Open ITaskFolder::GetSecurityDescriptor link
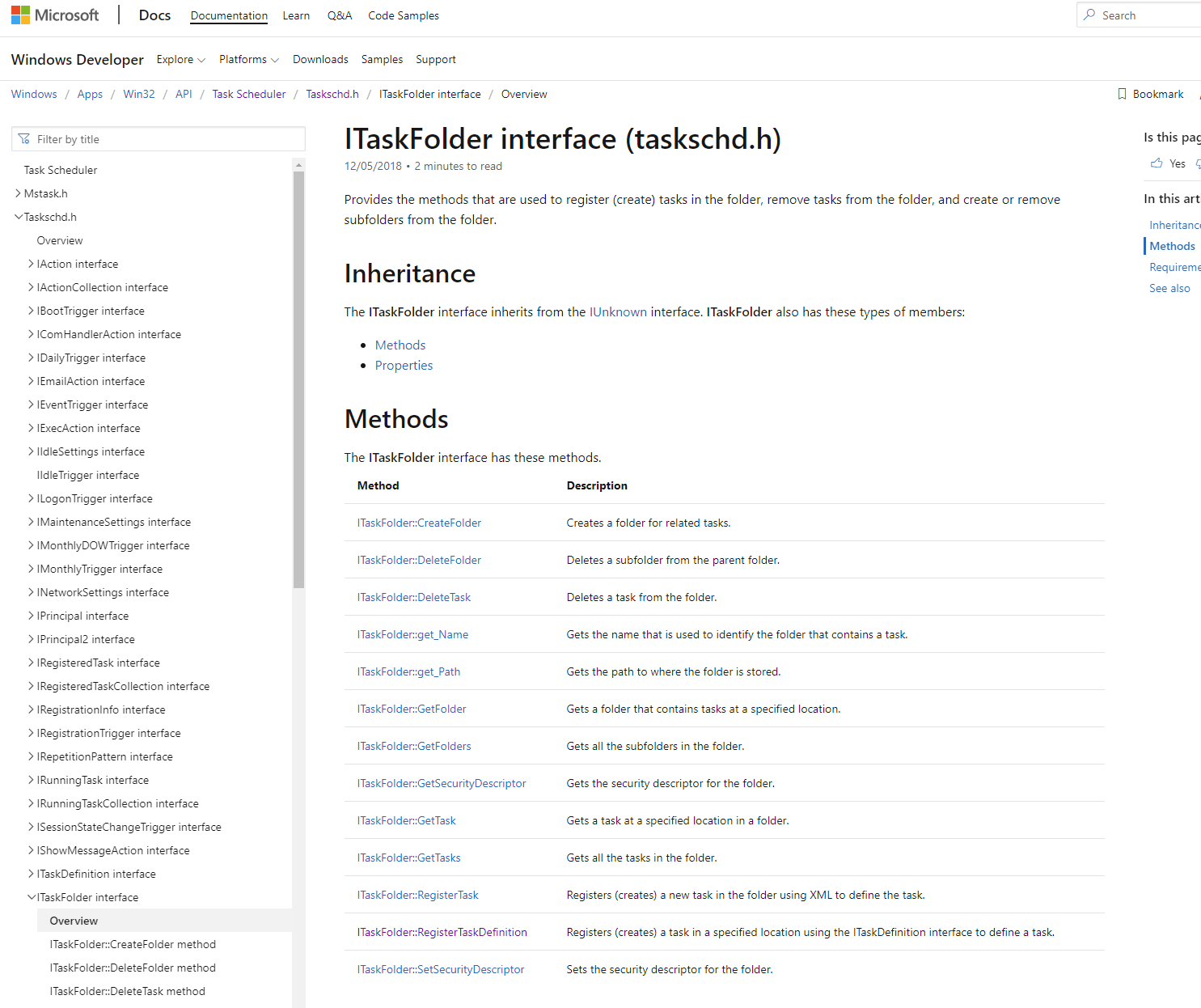The image size is (1201, 1008). point(442,783)
